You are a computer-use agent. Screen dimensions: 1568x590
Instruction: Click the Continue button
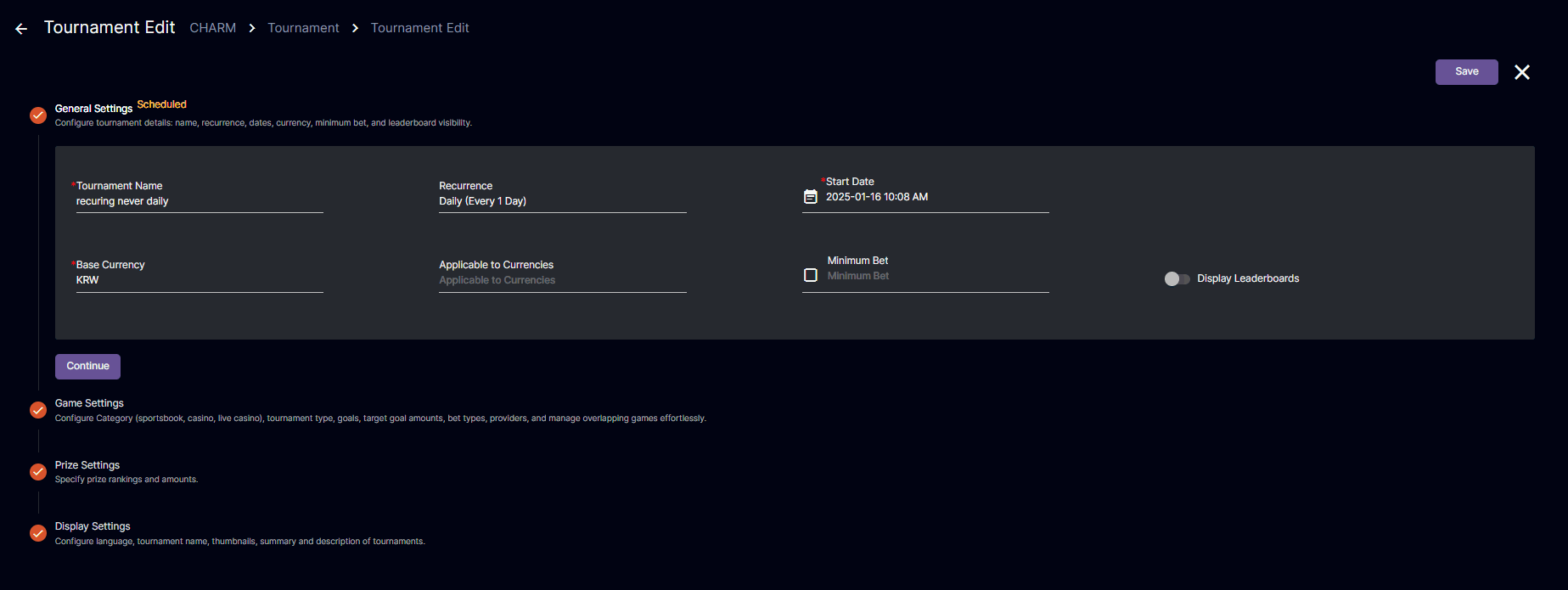(x=87, y=367)
